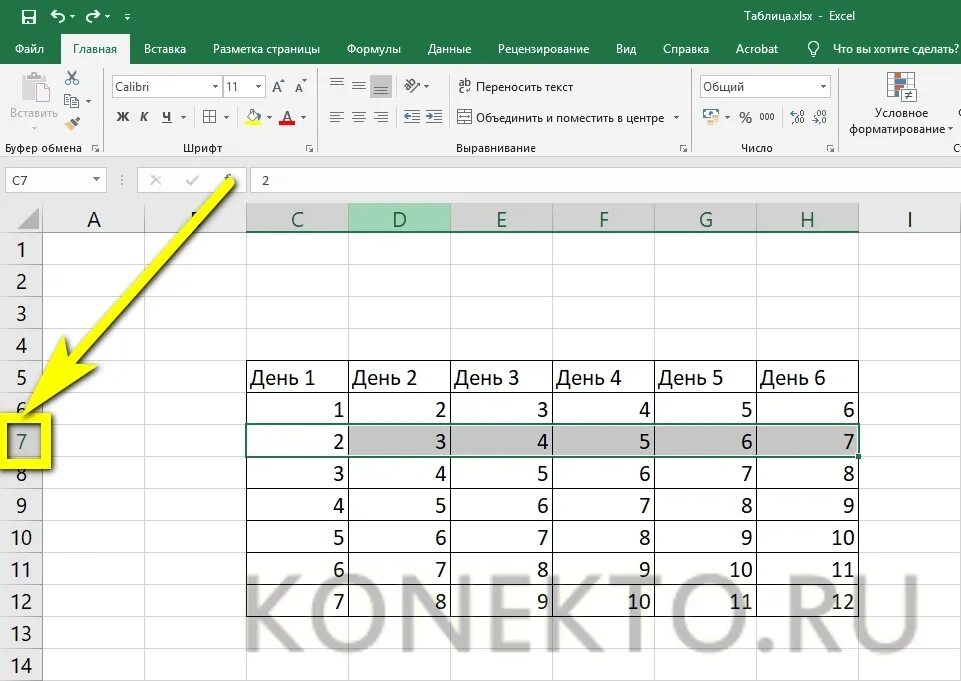Redo the last undone action
This screenshot has width=961, height=681.
(93, 16)
